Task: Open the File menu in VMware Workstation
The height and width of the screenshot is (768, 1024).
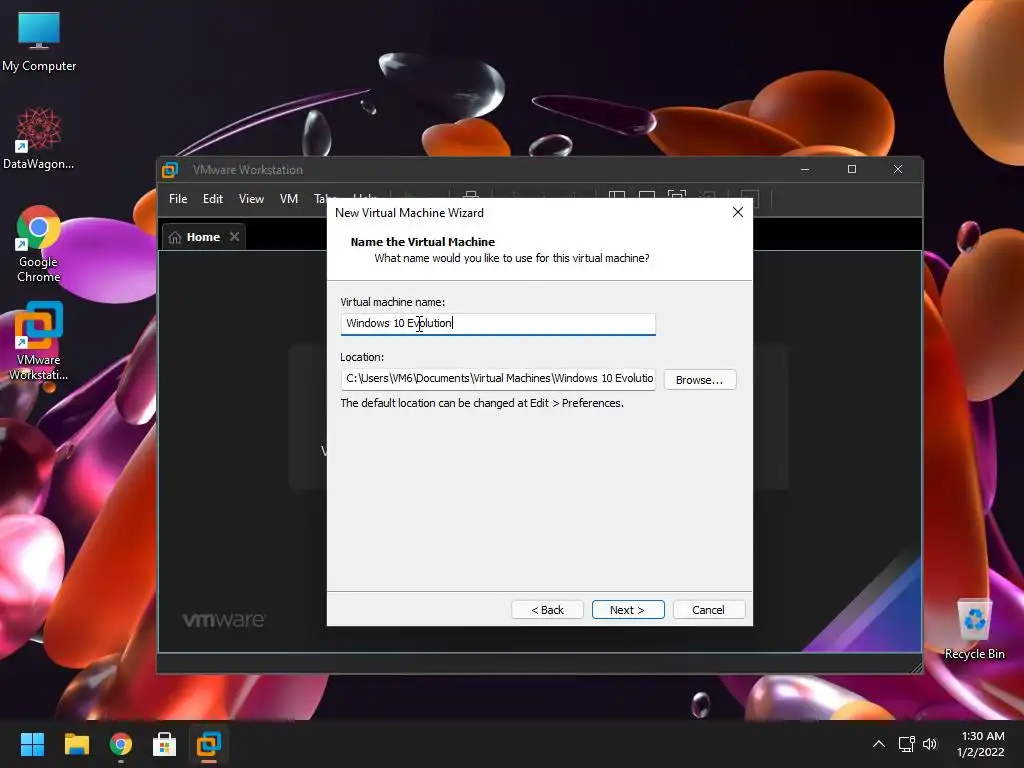Action: [x=178, y=199]
